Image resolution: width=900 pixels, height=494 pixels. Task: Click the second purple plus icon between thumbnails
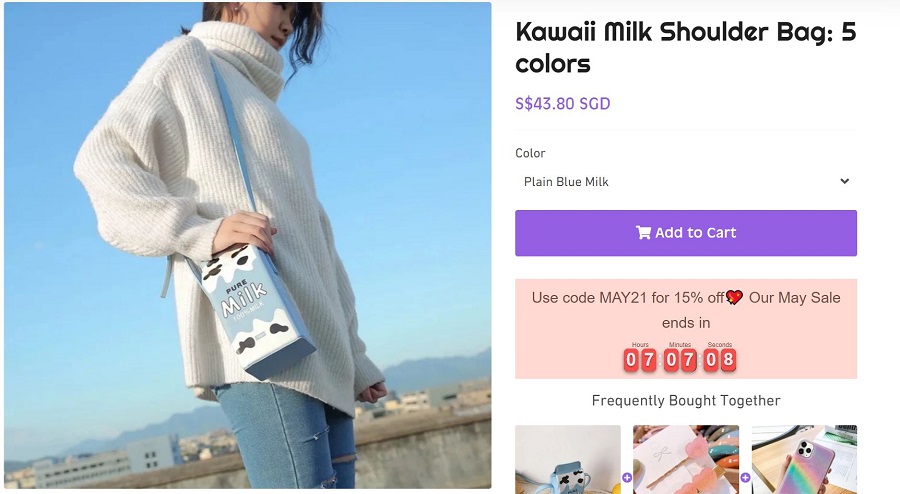point(745,477)
